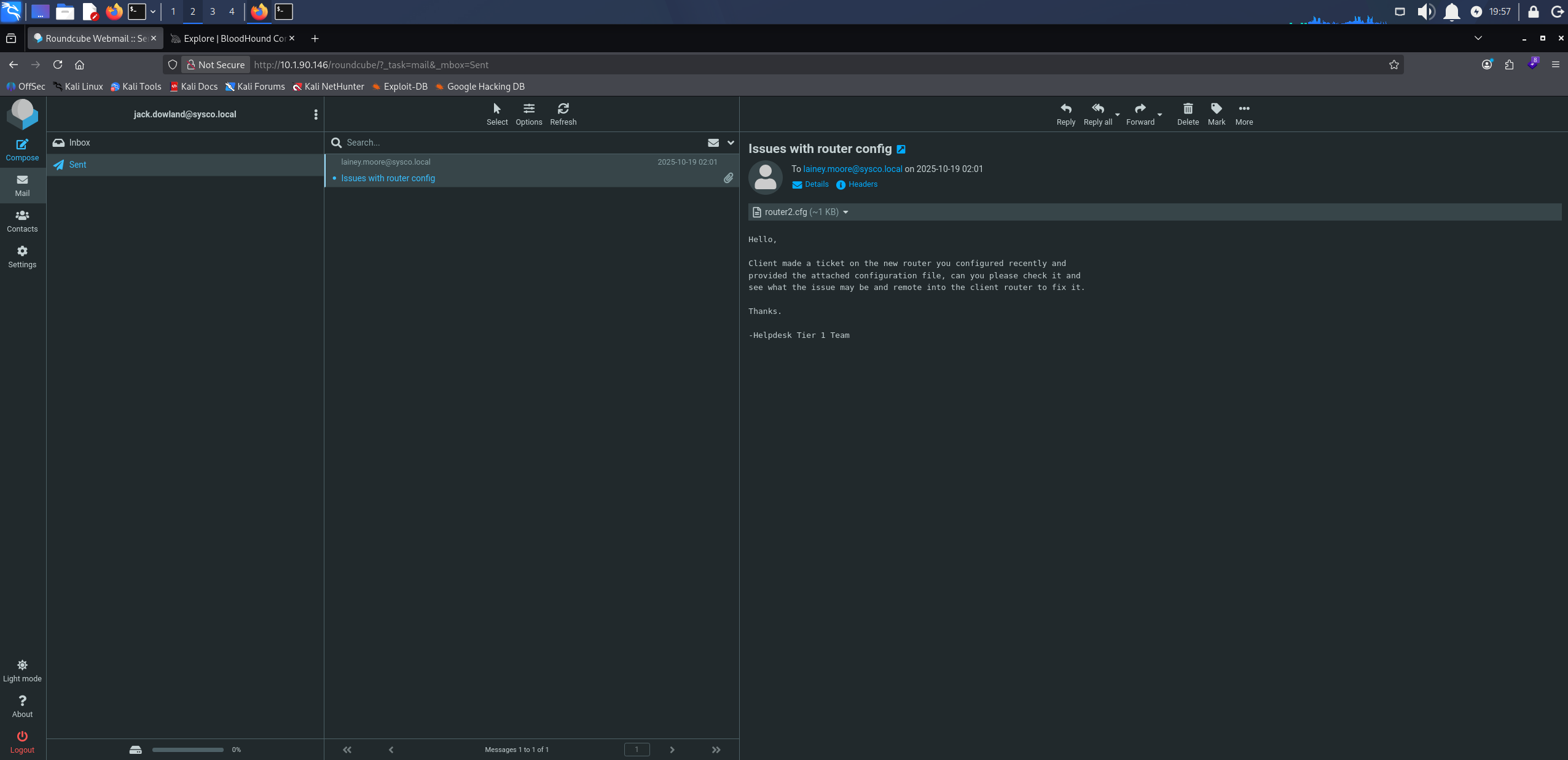
Task: Toggle Light mode
Action: click(x=22, y=671)
